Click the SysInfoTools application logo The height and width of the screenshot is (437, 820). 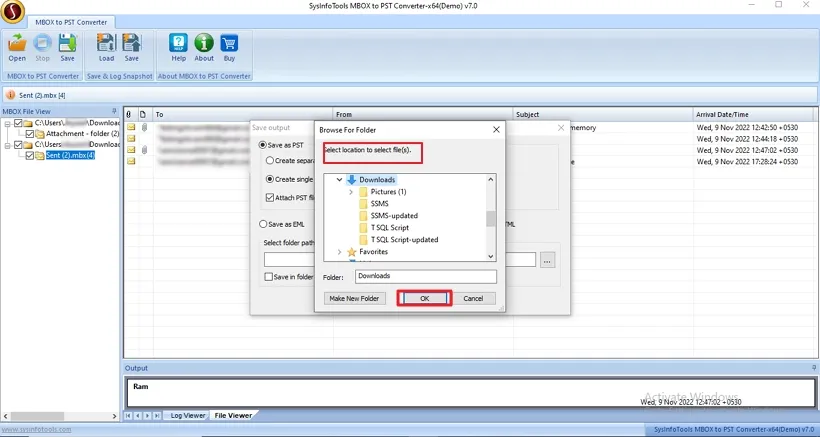click(x=13, y=12)
